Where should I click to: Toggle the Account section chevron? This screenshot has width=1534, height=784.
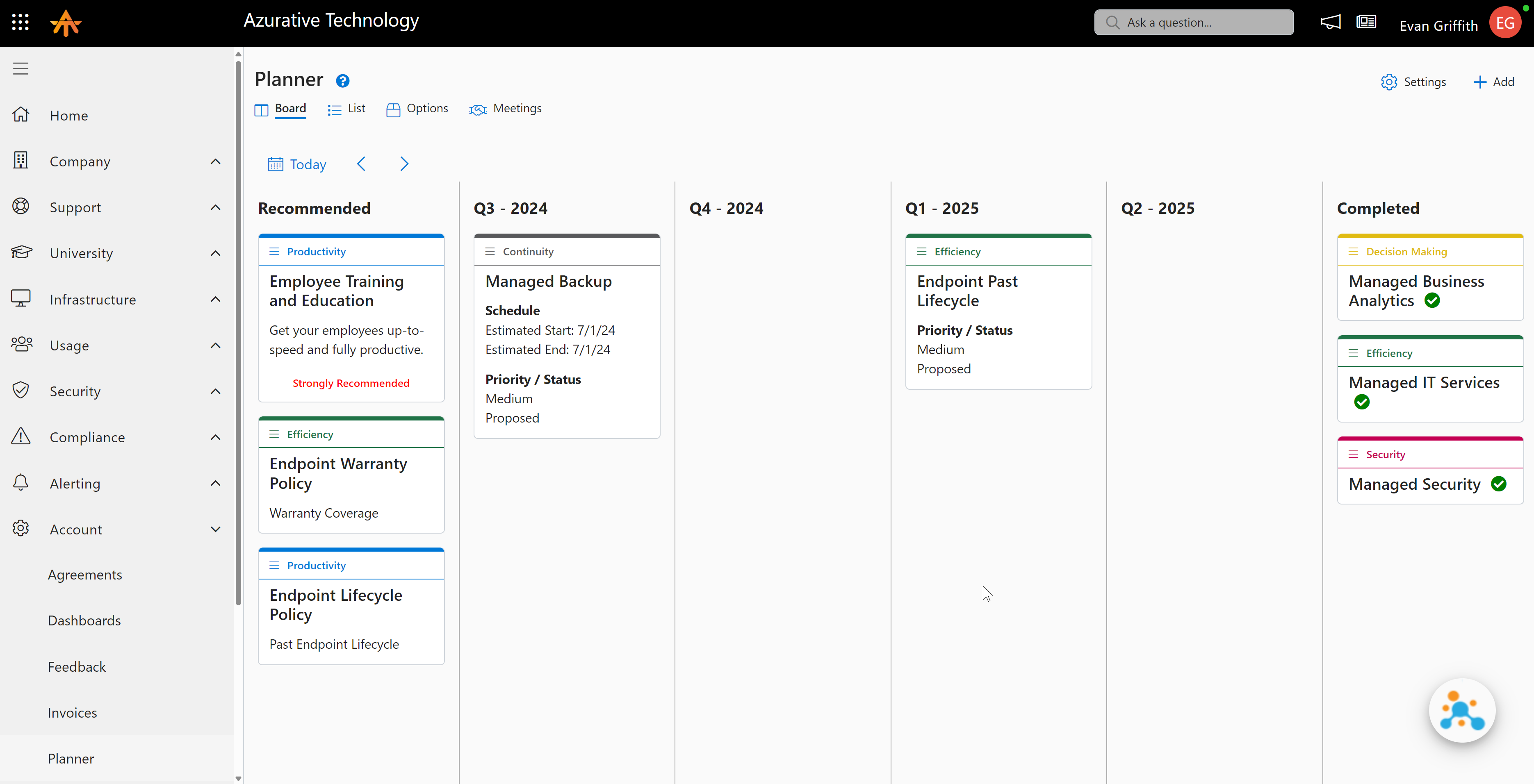(x=216, y=529)
